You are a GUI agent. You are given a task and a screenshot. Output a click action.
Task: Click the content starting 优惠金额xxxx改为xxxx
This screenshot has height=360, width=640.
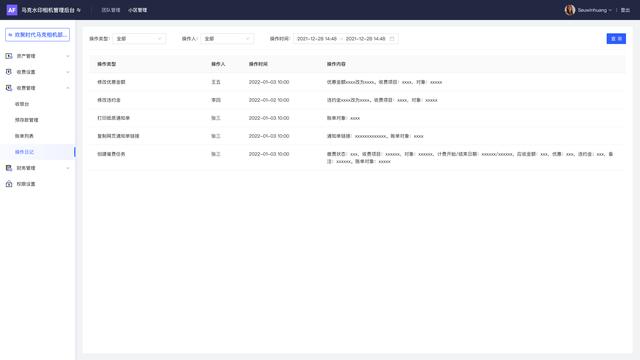click(384, 82)
